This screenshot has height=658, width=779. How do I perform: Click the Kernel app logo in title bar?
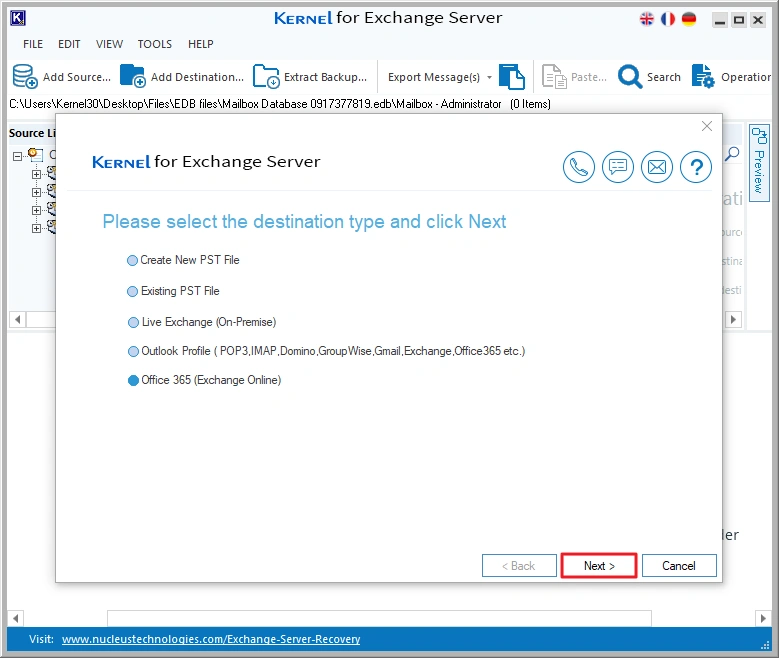pos(18,18)
